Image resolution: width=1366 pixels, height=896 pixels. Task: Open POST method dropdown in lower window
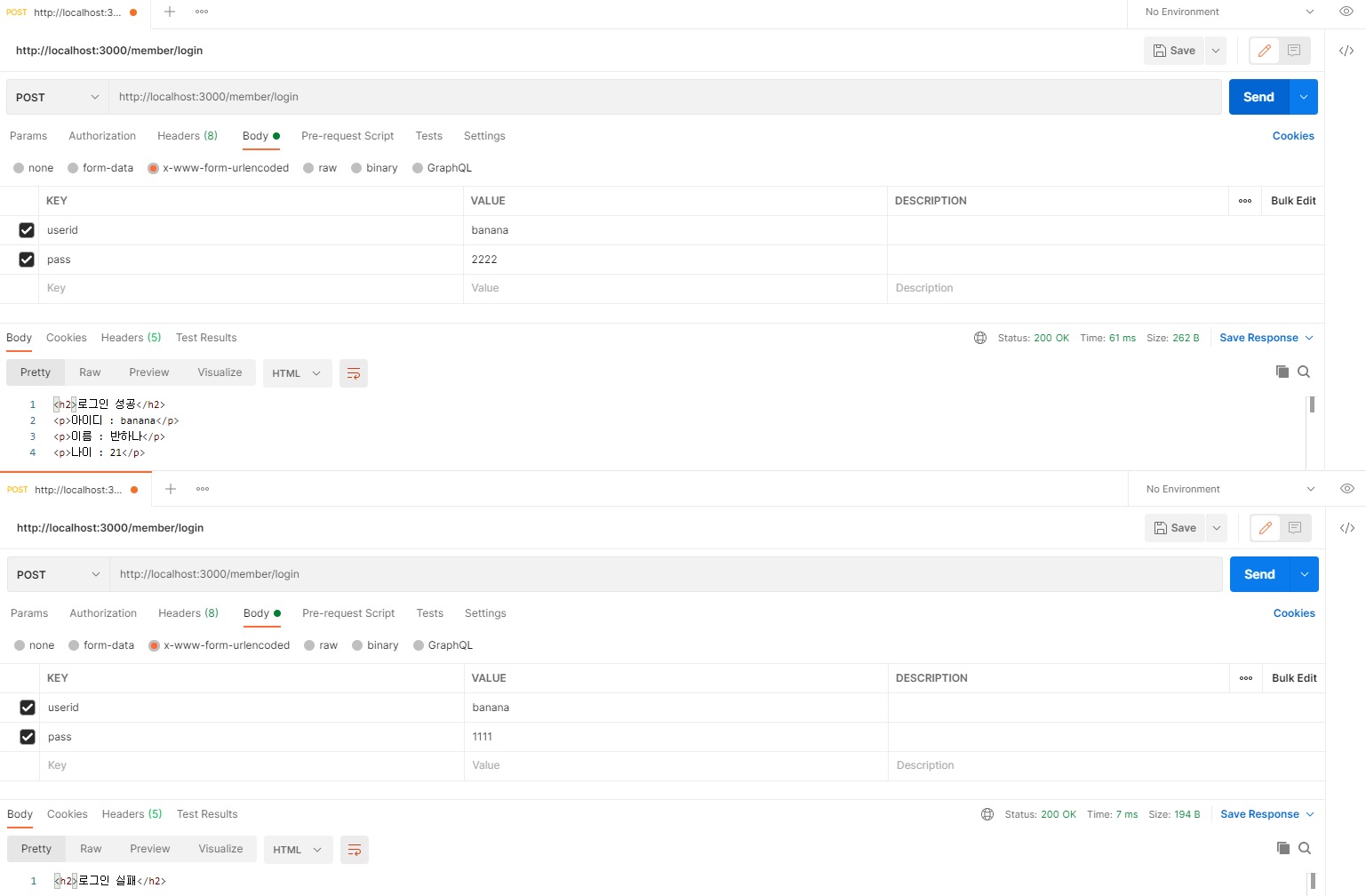59,574
